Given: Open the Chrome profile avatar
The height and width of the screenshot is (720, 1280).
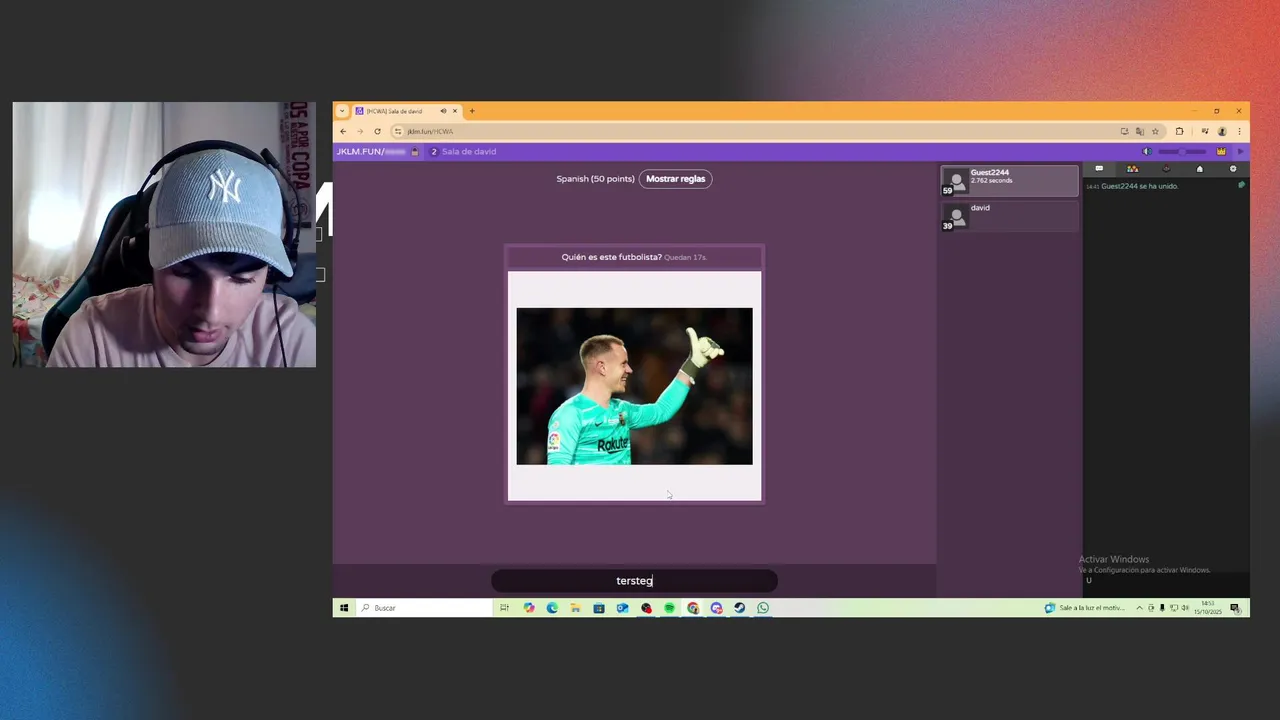Looking at the screenshot, I should point(1222,131).
